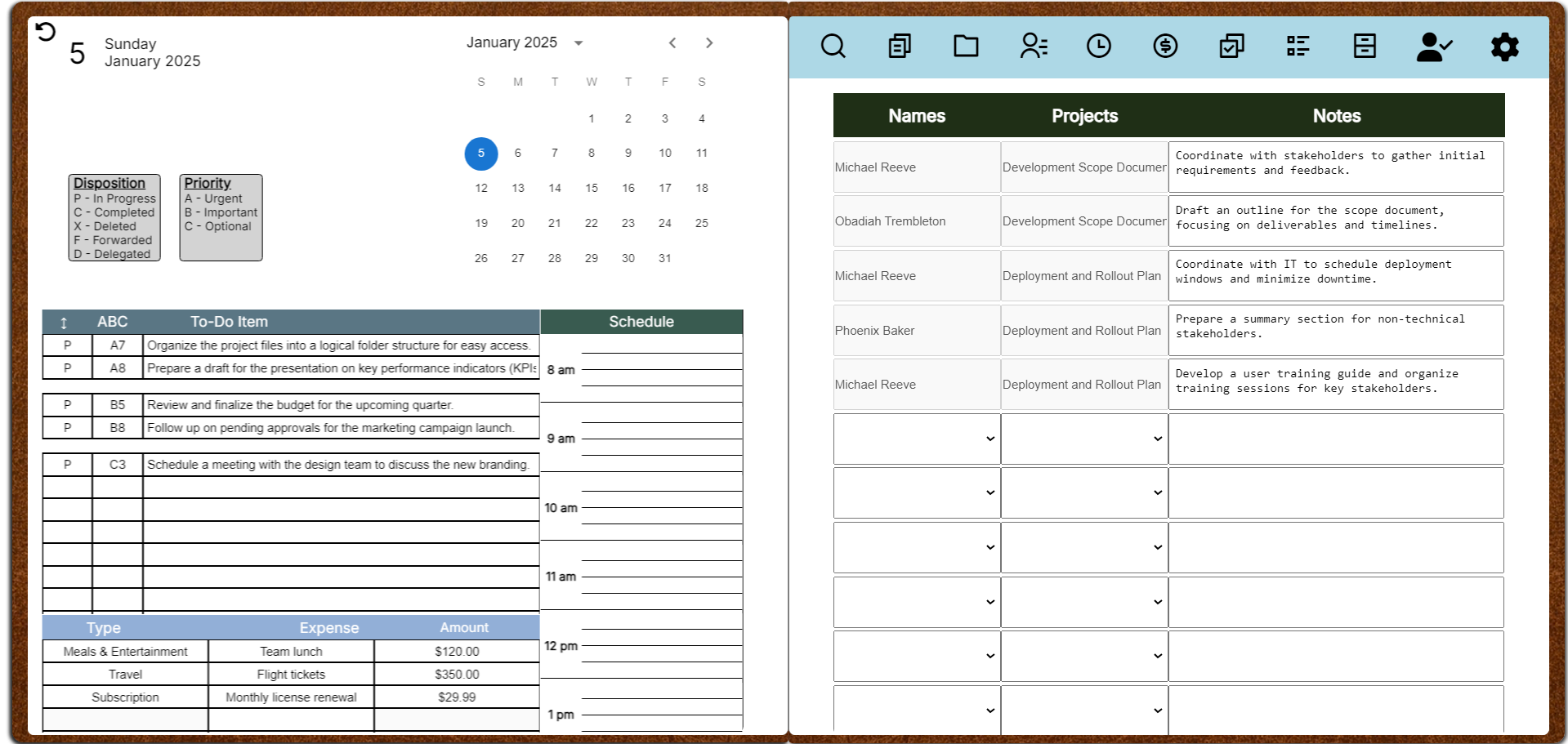Click the empty Notes field in the first blank row
This screenshot has width=1568, height=744.
[1335, 439]
